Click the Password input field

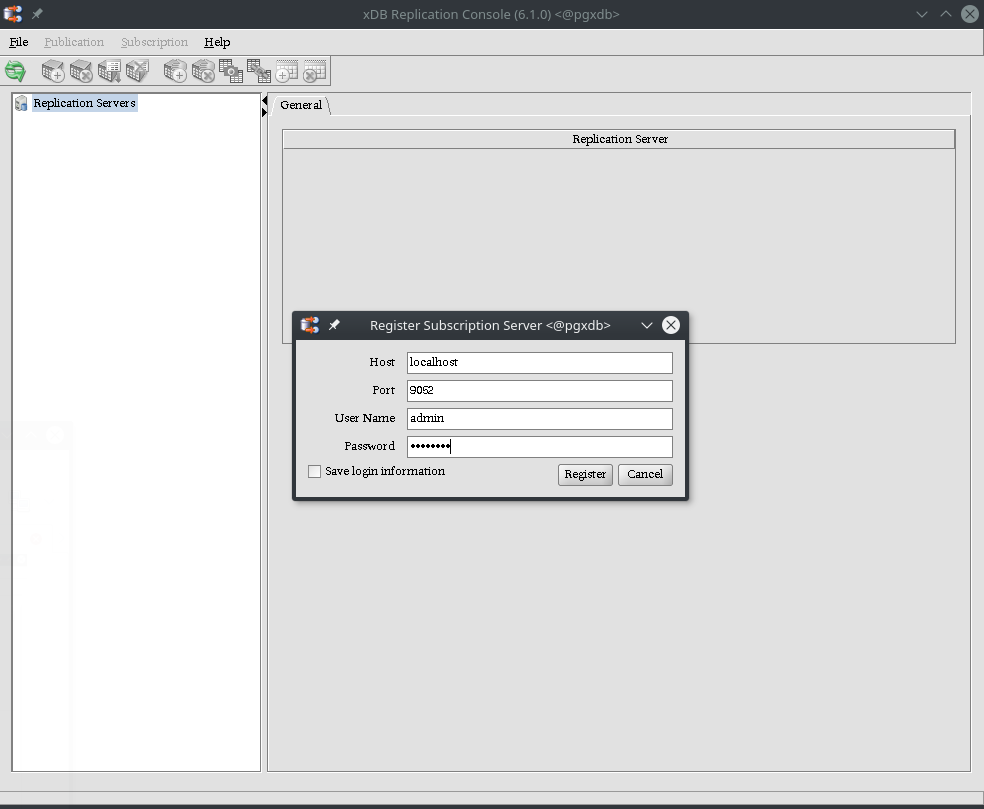540,447
